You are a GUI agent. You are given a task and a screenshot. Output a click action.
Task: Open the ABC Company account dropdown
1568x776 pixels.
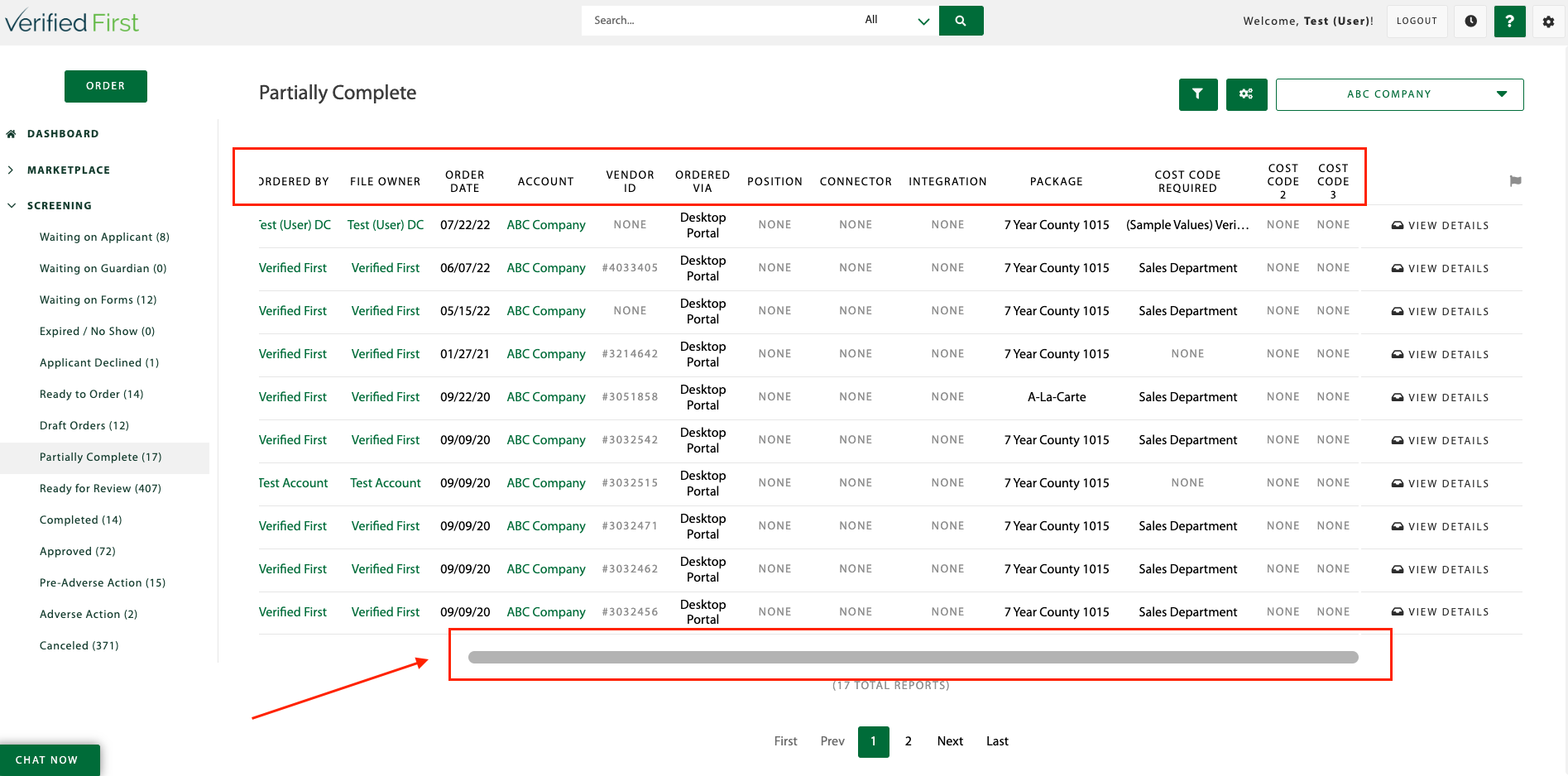coord(1399,94)
